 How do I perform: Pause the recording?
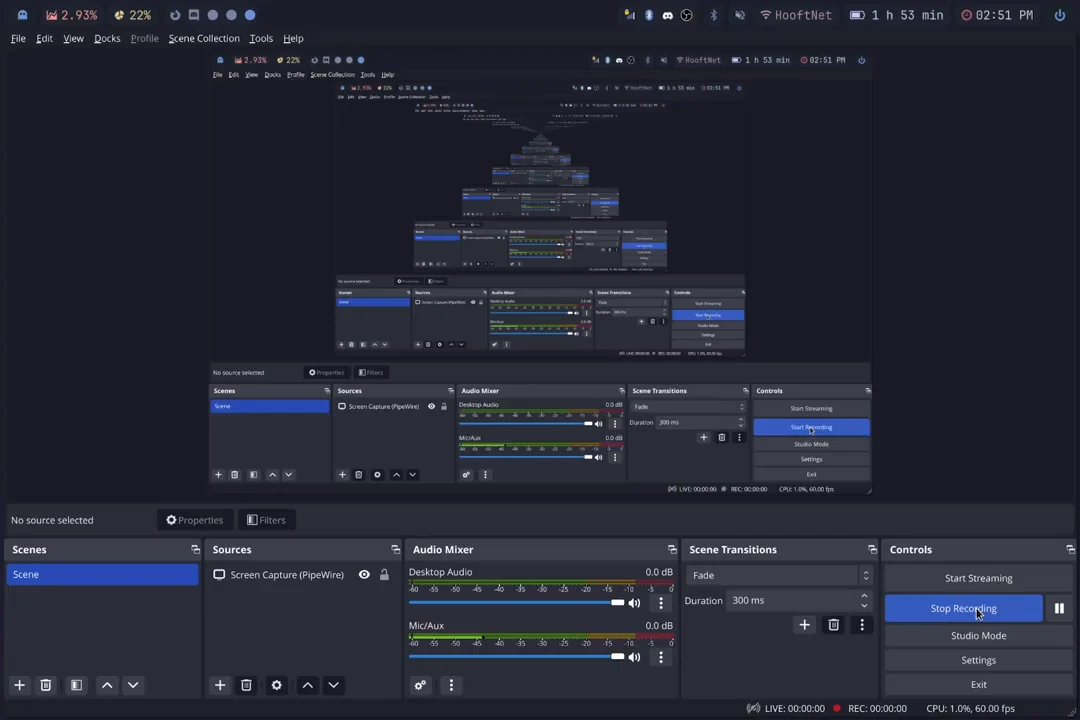click(1058, 608)
